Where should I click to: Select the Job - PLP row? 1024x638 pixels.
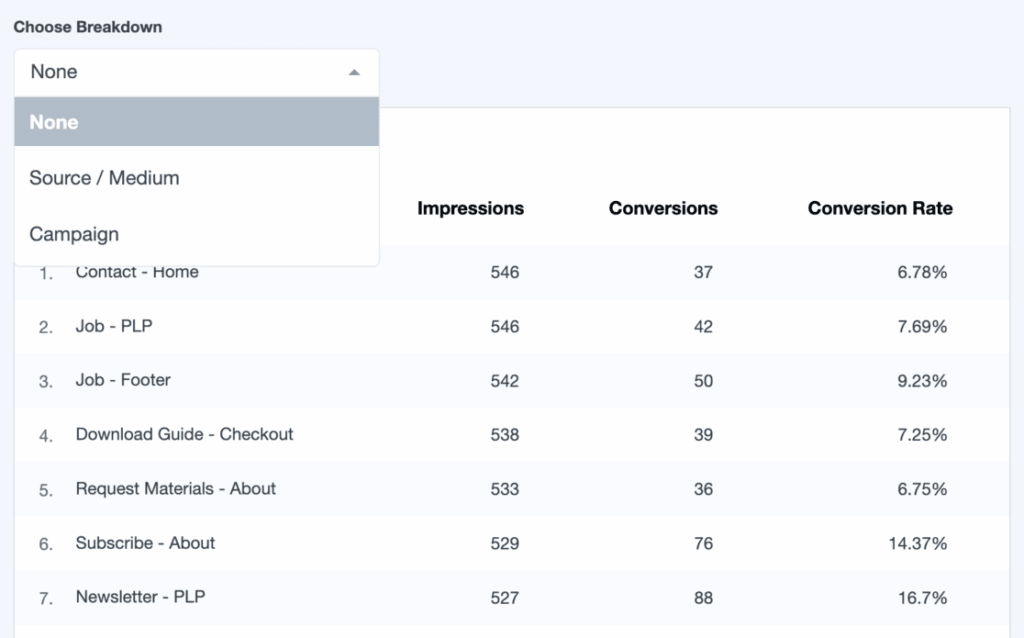(114, 326)
